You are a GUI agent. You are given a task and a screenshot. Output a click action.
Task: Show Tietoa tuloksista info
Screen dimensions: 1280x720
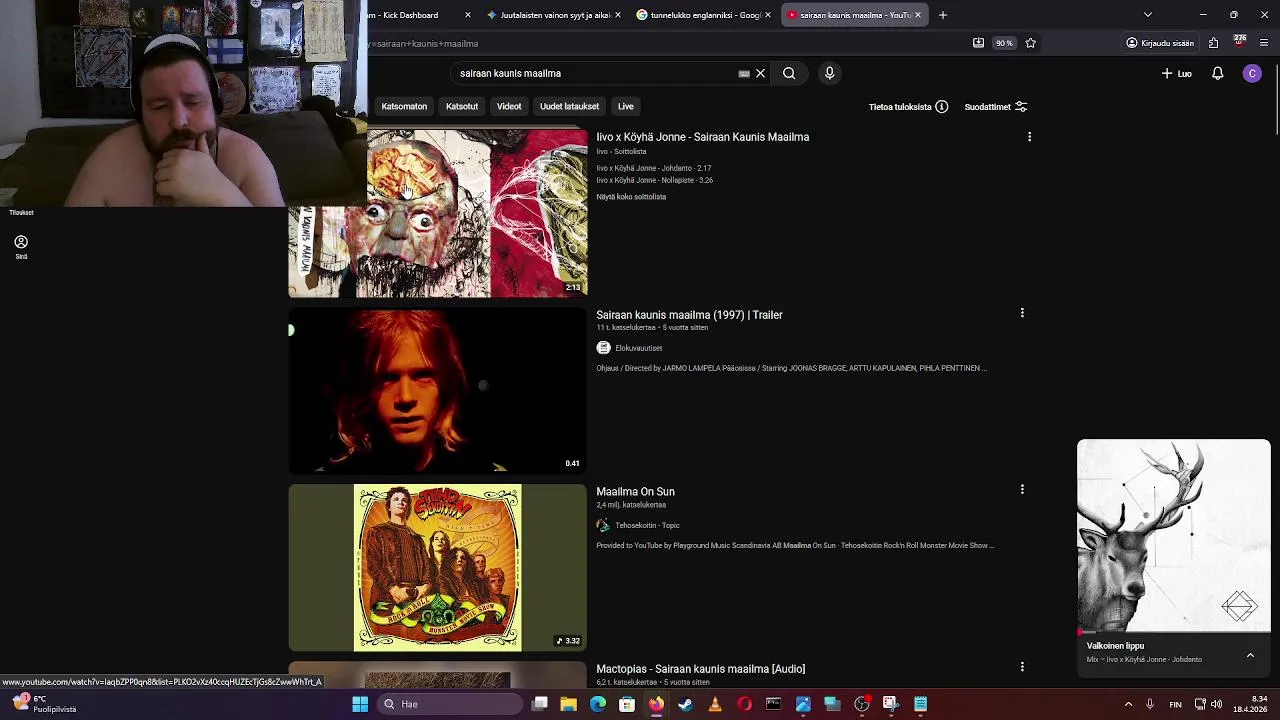[x=908, y=107]
